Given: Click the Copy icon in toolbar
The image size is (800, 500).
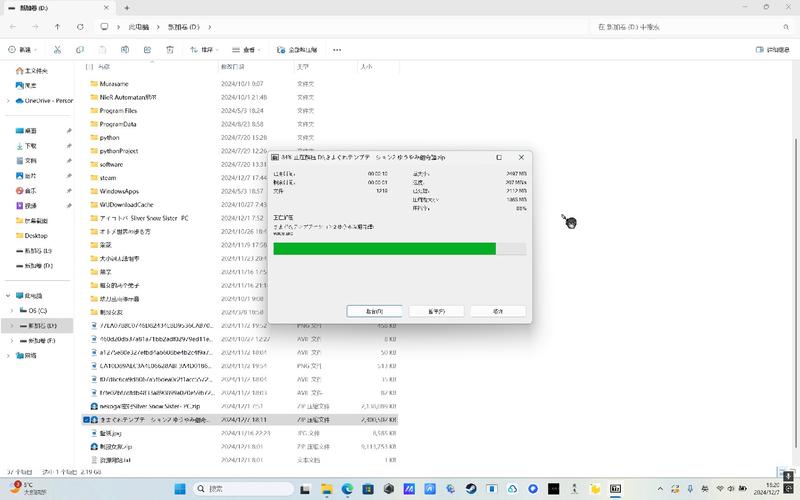Looking at the screenshot, I should [79, 48].
